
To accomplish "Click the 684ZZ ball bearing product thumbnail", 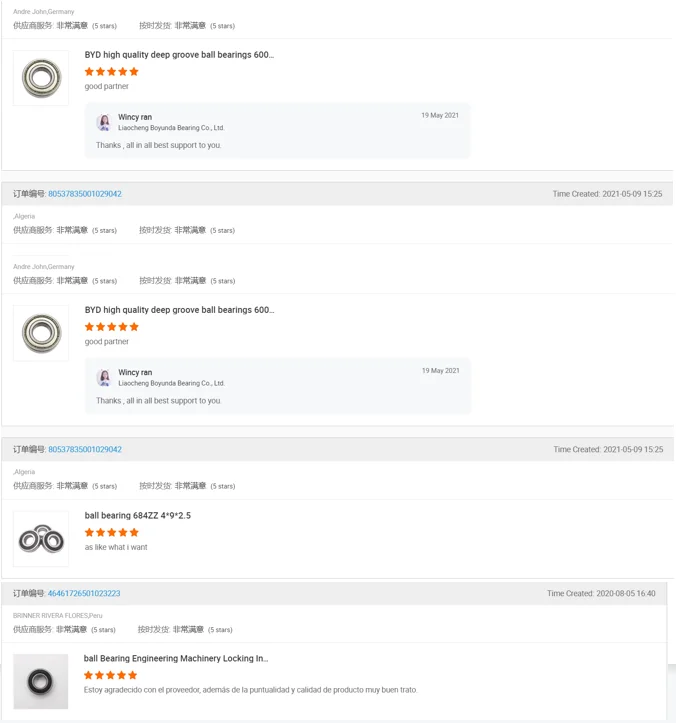I will 41,539.
